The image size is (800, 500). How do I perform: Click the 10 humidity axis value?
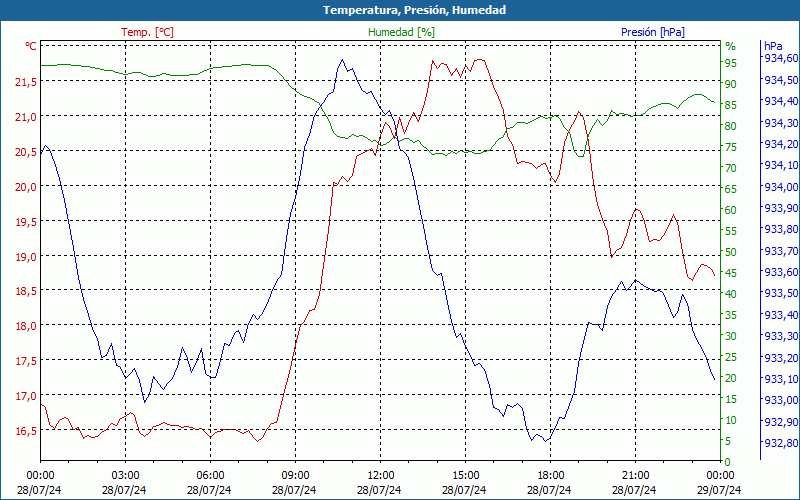point(731,420)
